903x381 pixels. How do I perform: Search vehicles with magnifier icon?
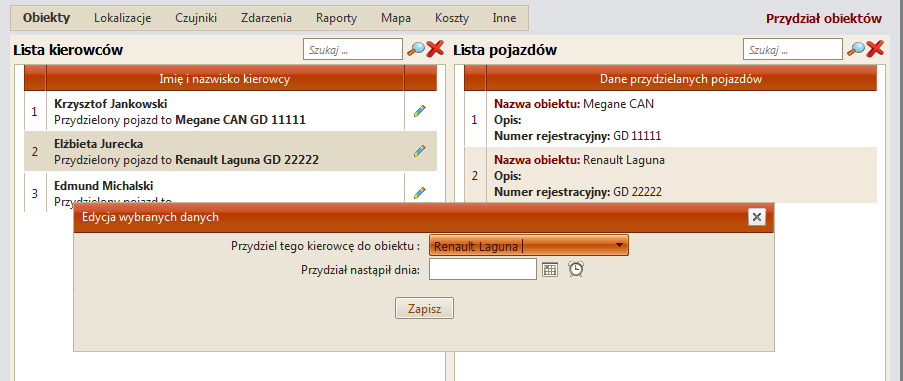pyautogui.click(x=855, y=49)
